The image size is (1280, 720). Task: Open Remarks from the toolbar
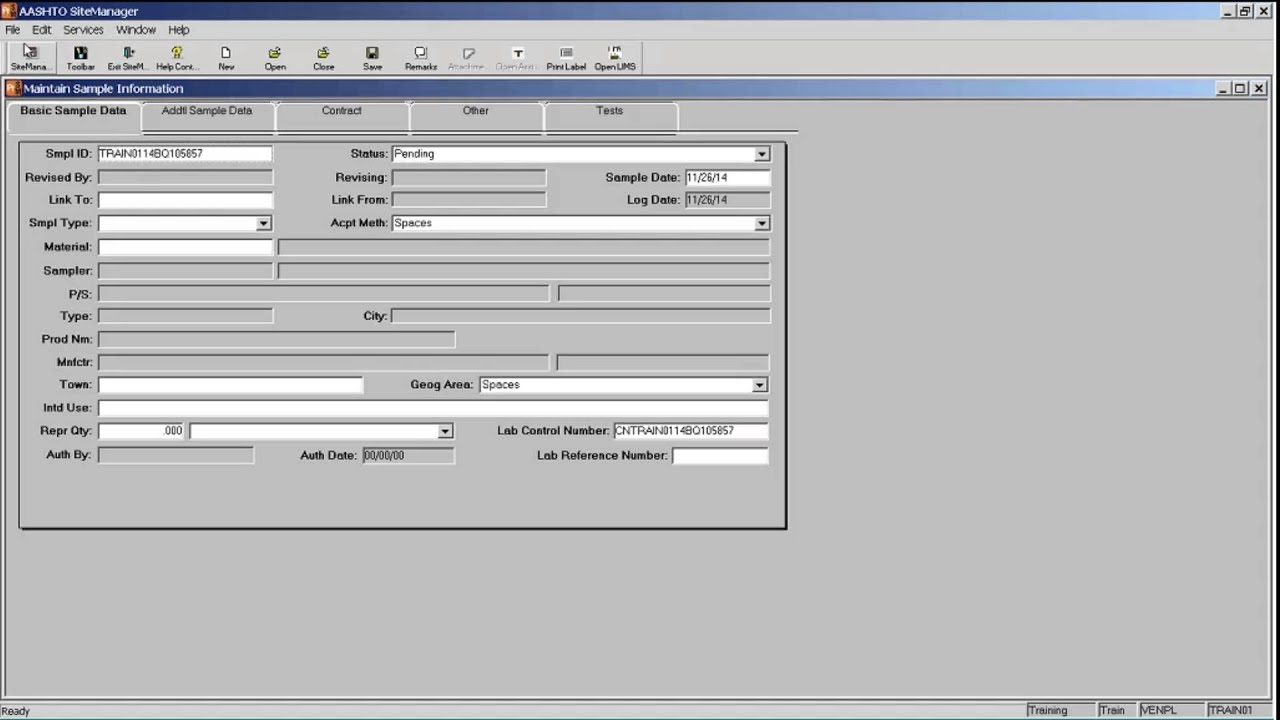tap(420, 58)
